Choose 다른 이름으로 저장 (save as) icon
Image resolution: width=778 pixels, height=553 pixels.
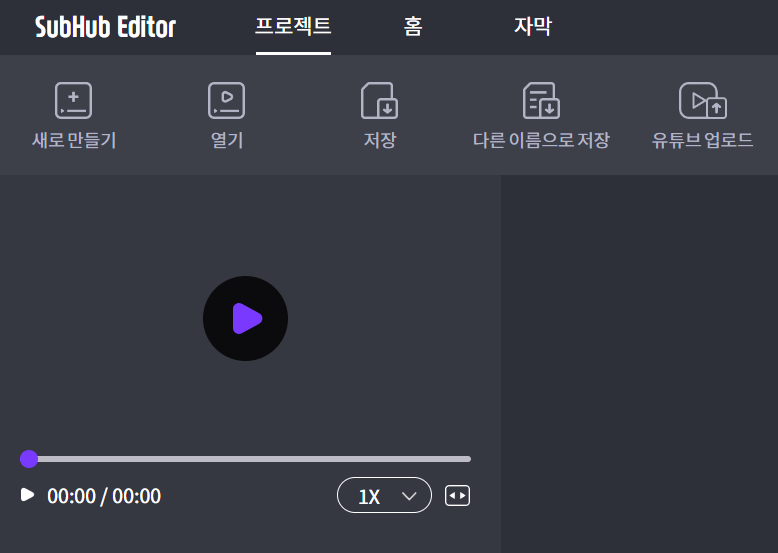541,101
